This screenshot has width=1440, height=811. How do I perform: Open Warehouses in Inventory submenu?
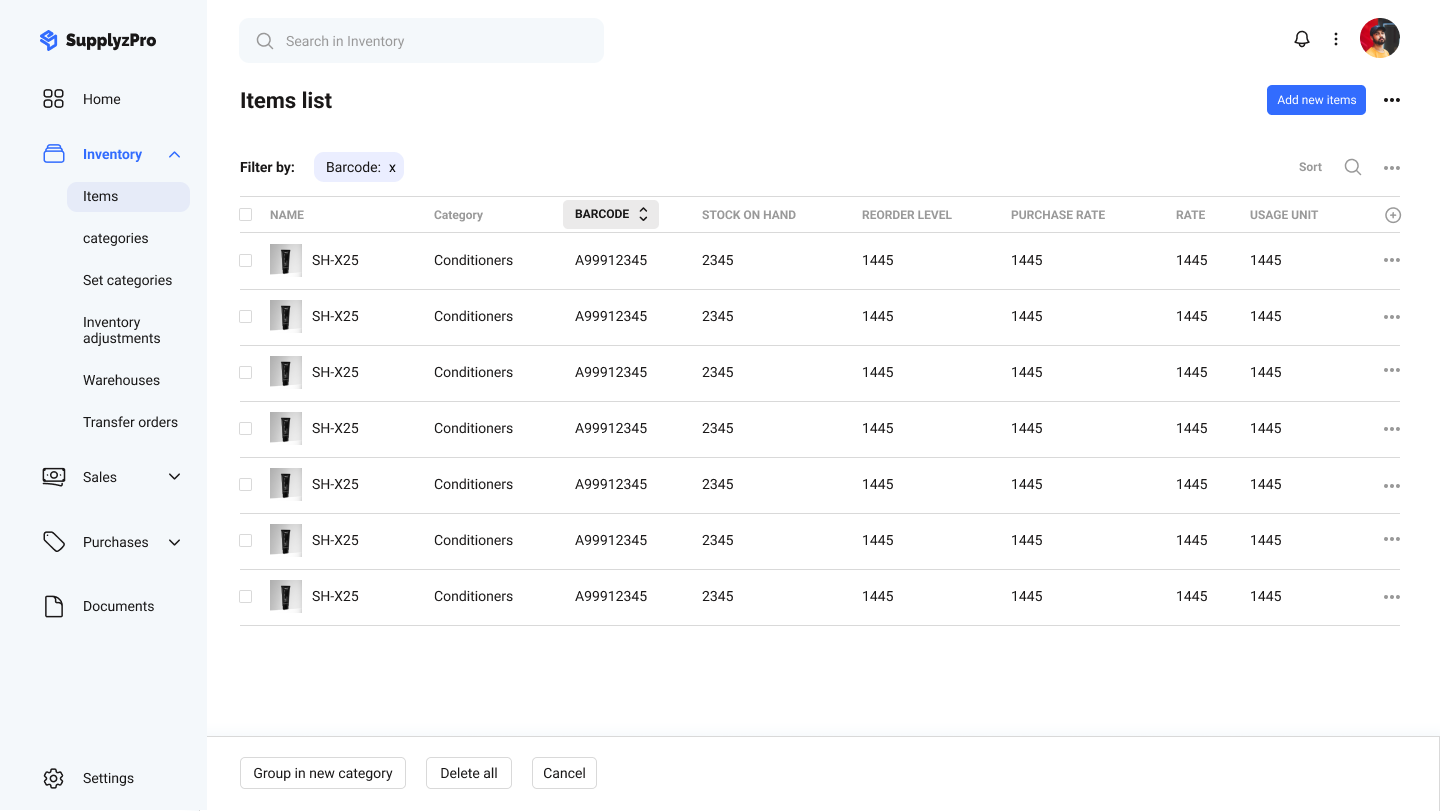point(121,380)
